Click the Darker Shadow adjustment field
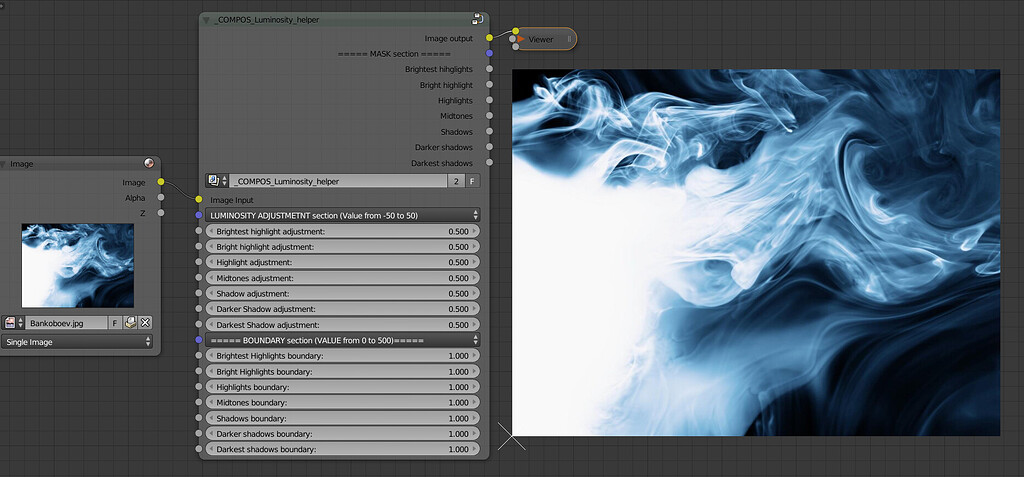This screenshot has height=477, width=1024. [x=343, y=308]
